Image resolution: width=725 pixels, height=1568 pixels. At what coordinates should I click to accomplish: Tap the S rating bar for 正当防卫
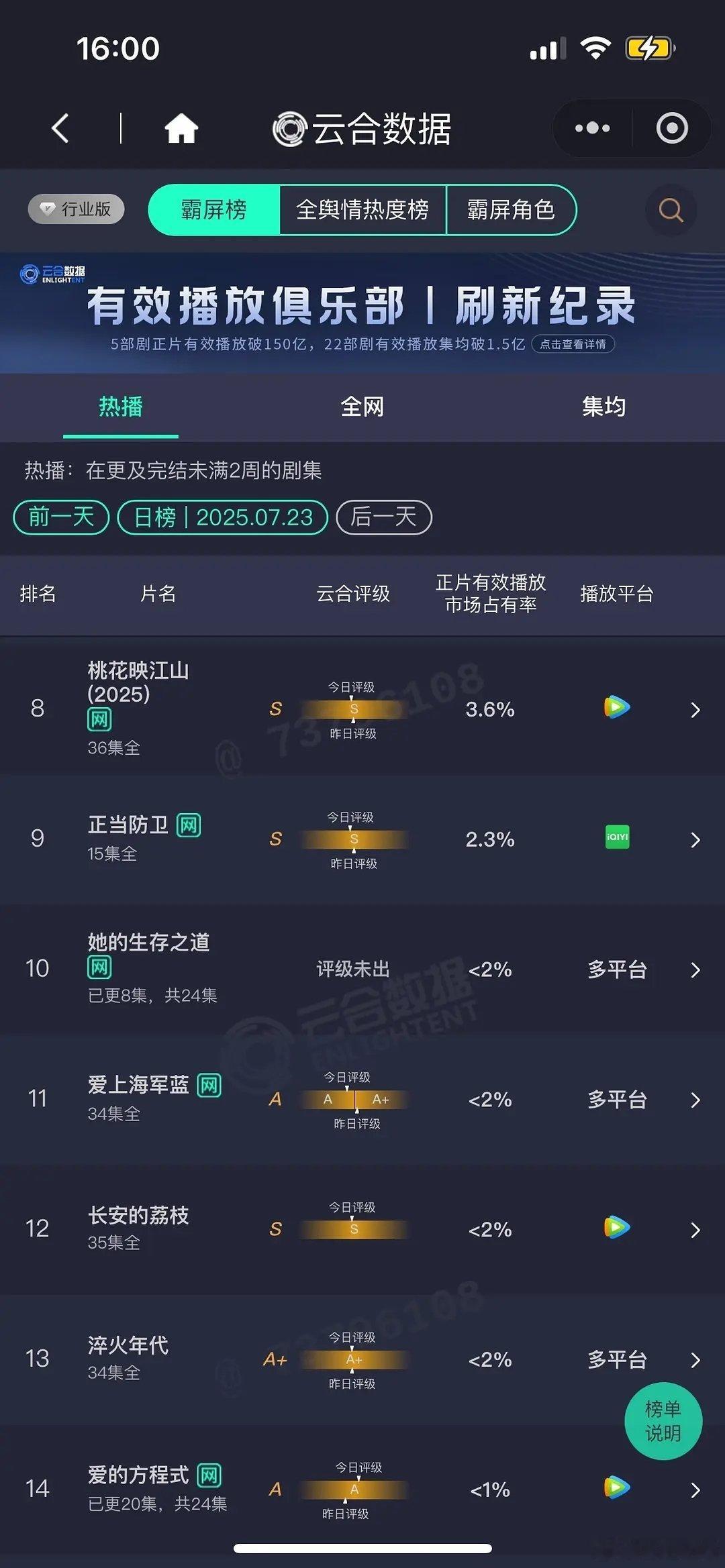point(354,839)
